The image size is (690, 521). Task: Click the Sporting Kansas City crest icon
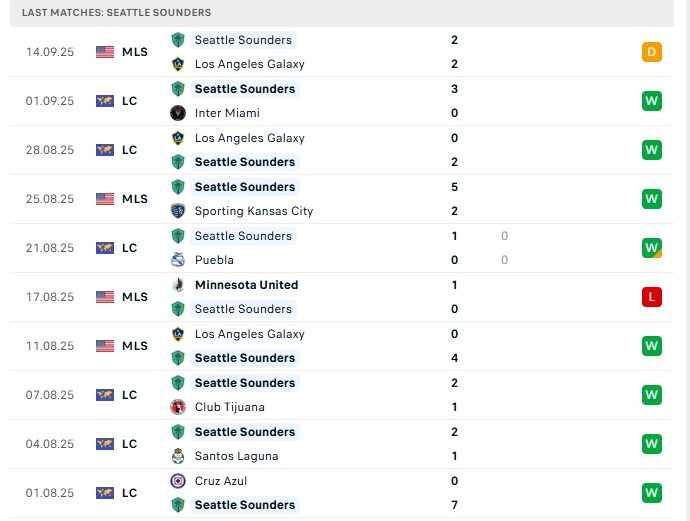pos(178,211)
